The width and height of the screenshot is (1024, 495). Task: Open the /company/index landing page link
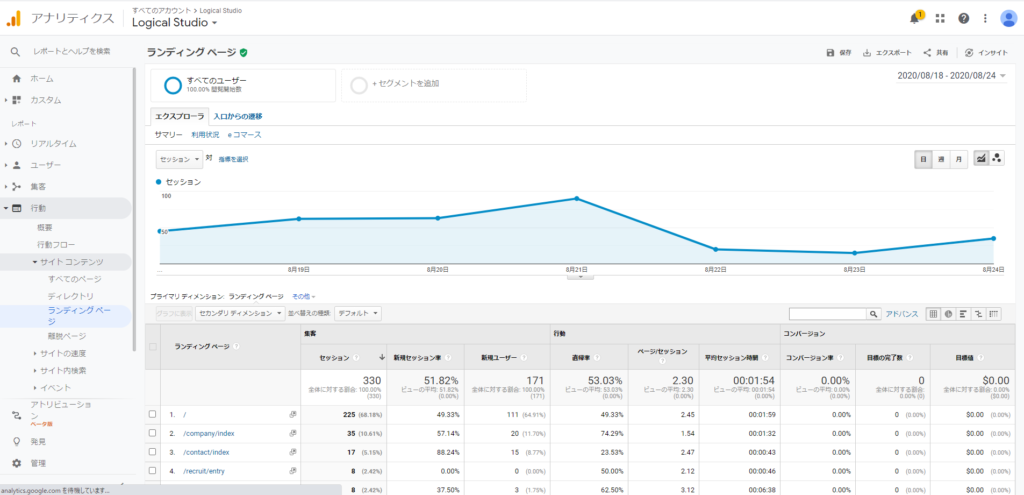208,433
